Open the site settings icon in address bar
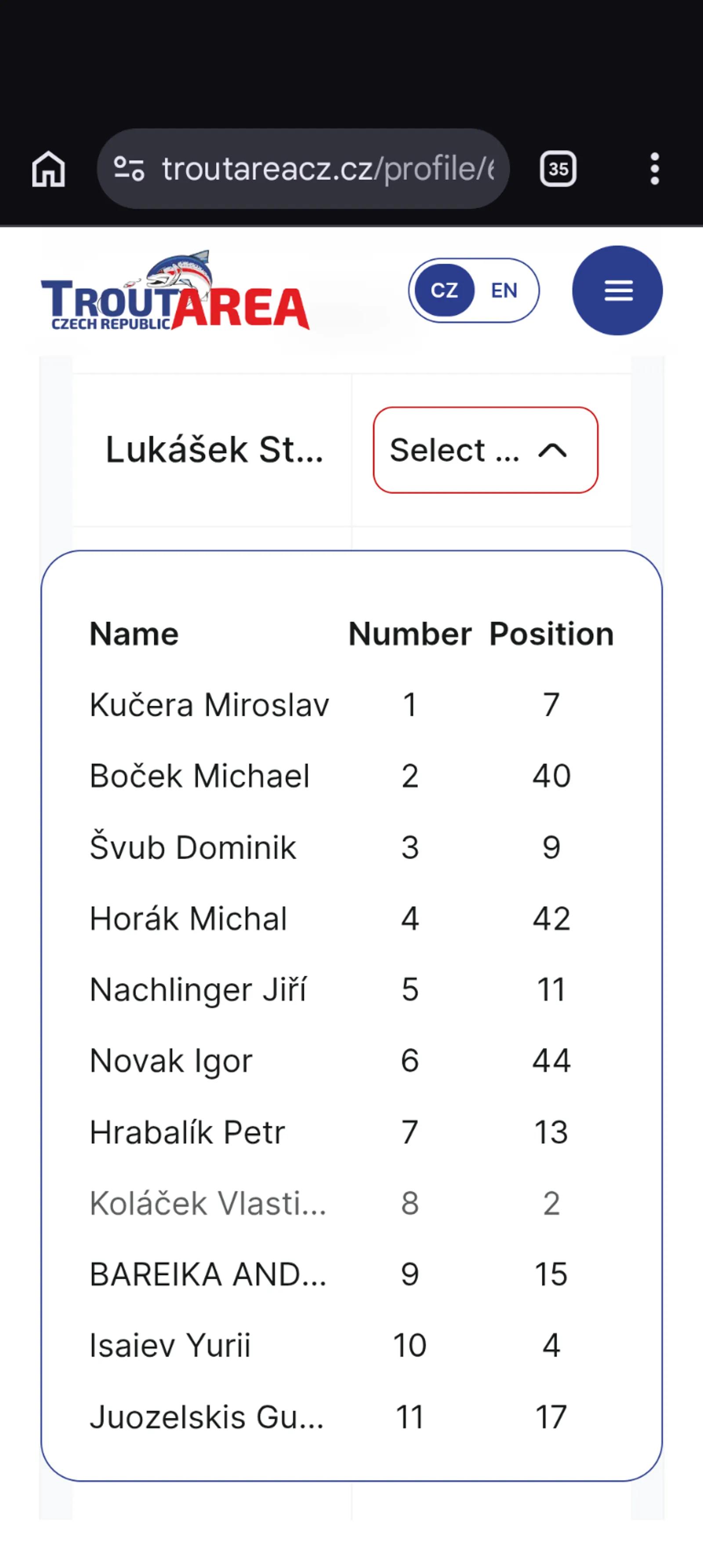The width and height of the screenshot is (703, 1568). pos(129,169)
